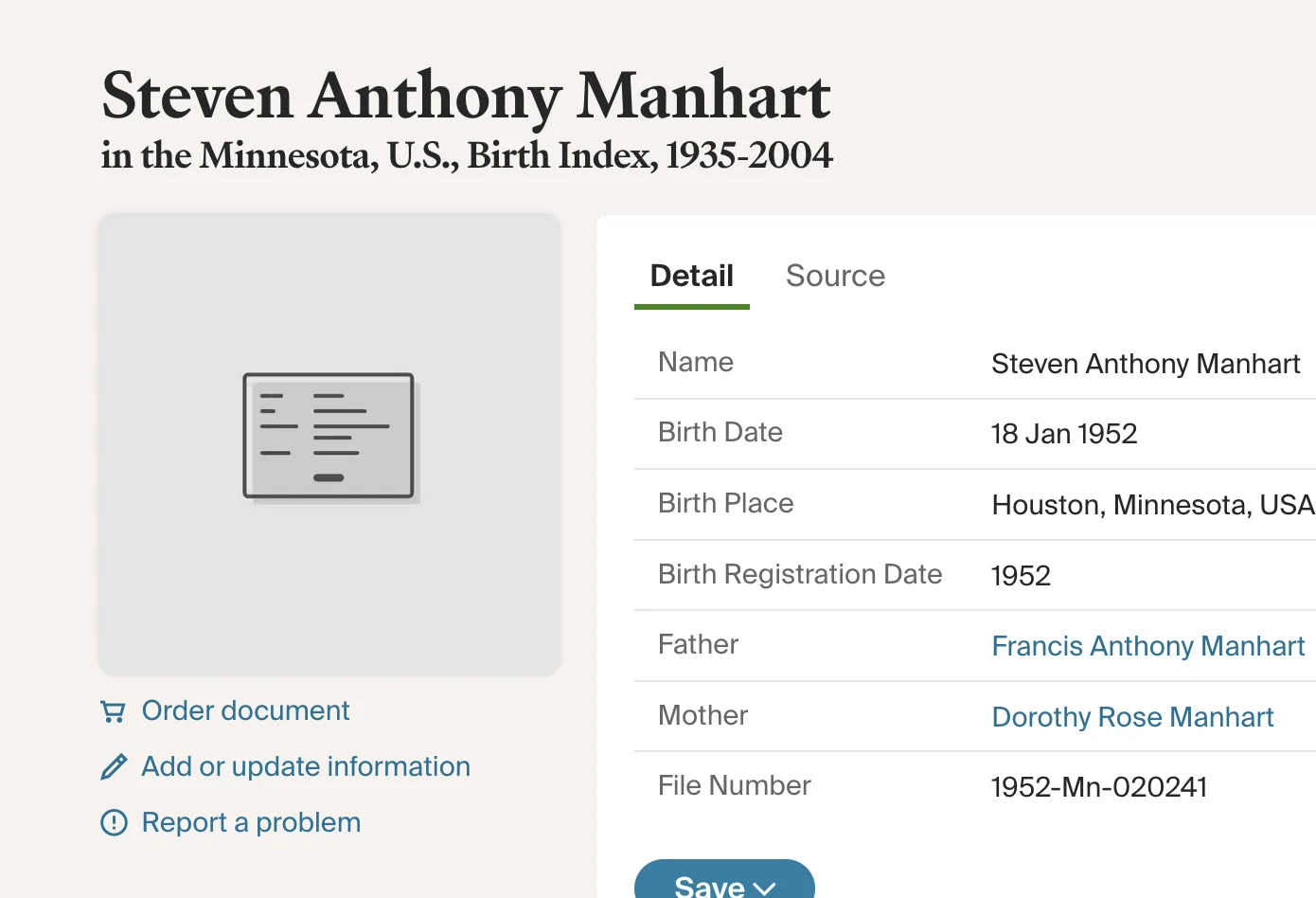Click the Minnesota Birth Index subtitle

(467, 156)
